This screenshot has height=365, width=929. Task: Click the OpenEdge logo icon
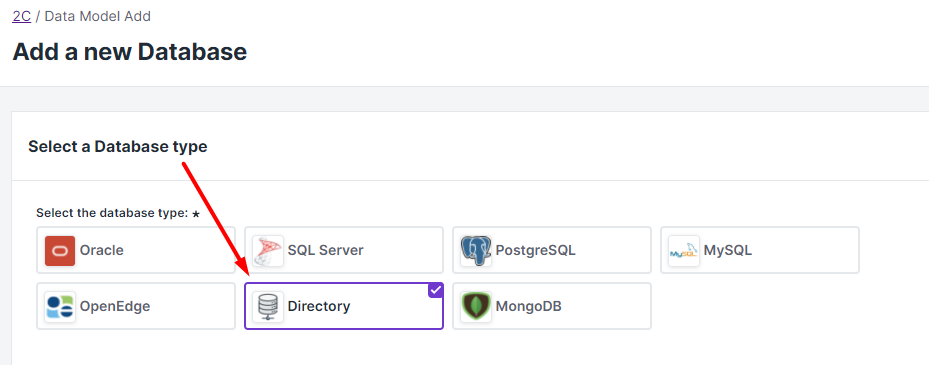[60, 307]
